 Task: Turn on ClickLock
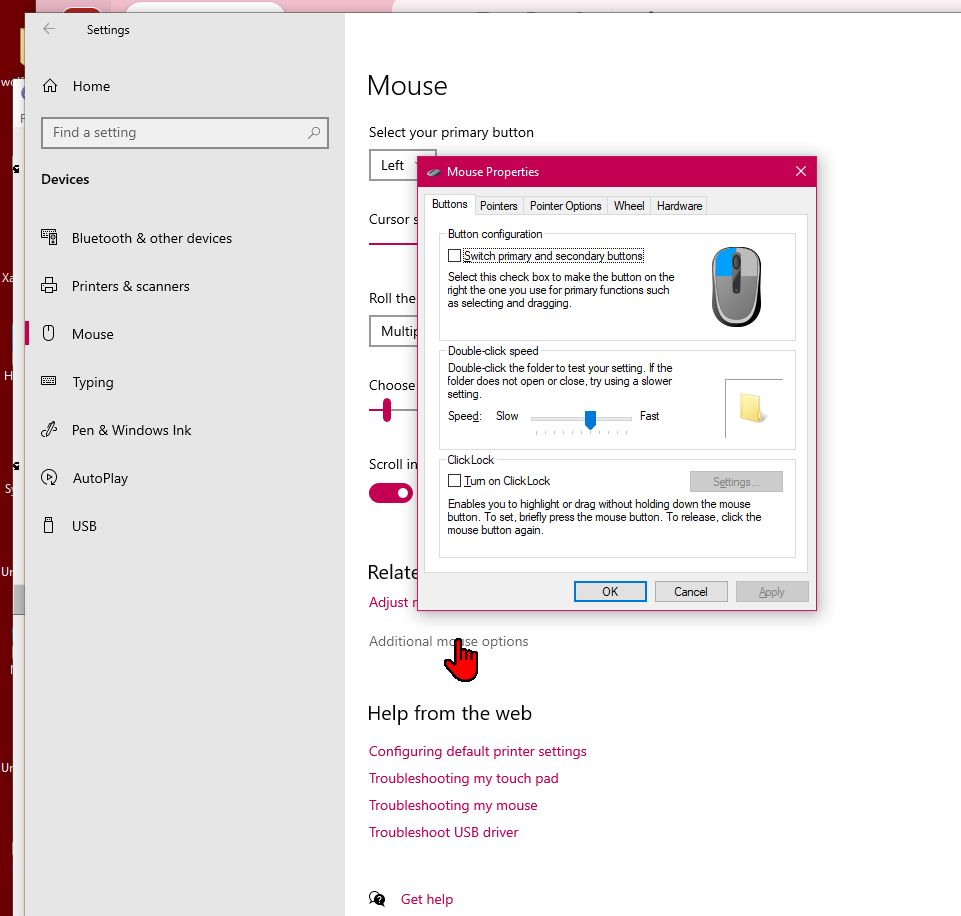455,480
